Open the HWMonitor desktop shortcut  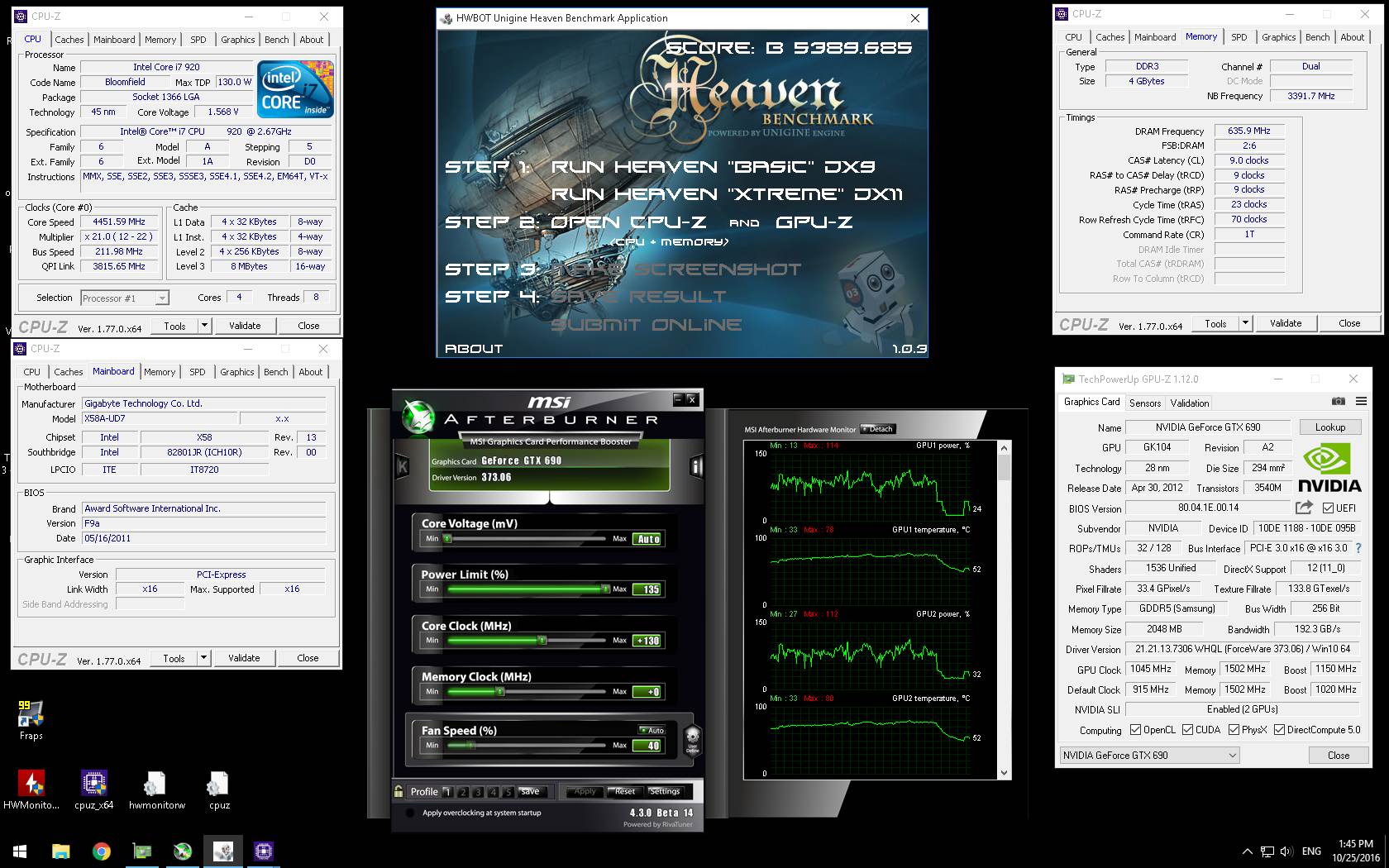(31, 789)
